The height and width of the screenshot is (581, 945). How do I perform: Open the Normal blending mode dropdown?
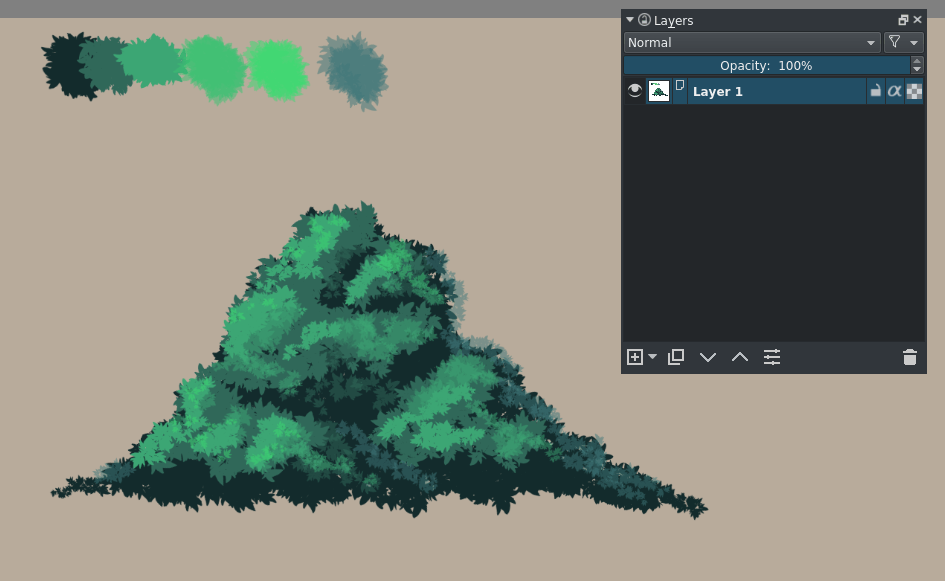[x=750, y=42]
